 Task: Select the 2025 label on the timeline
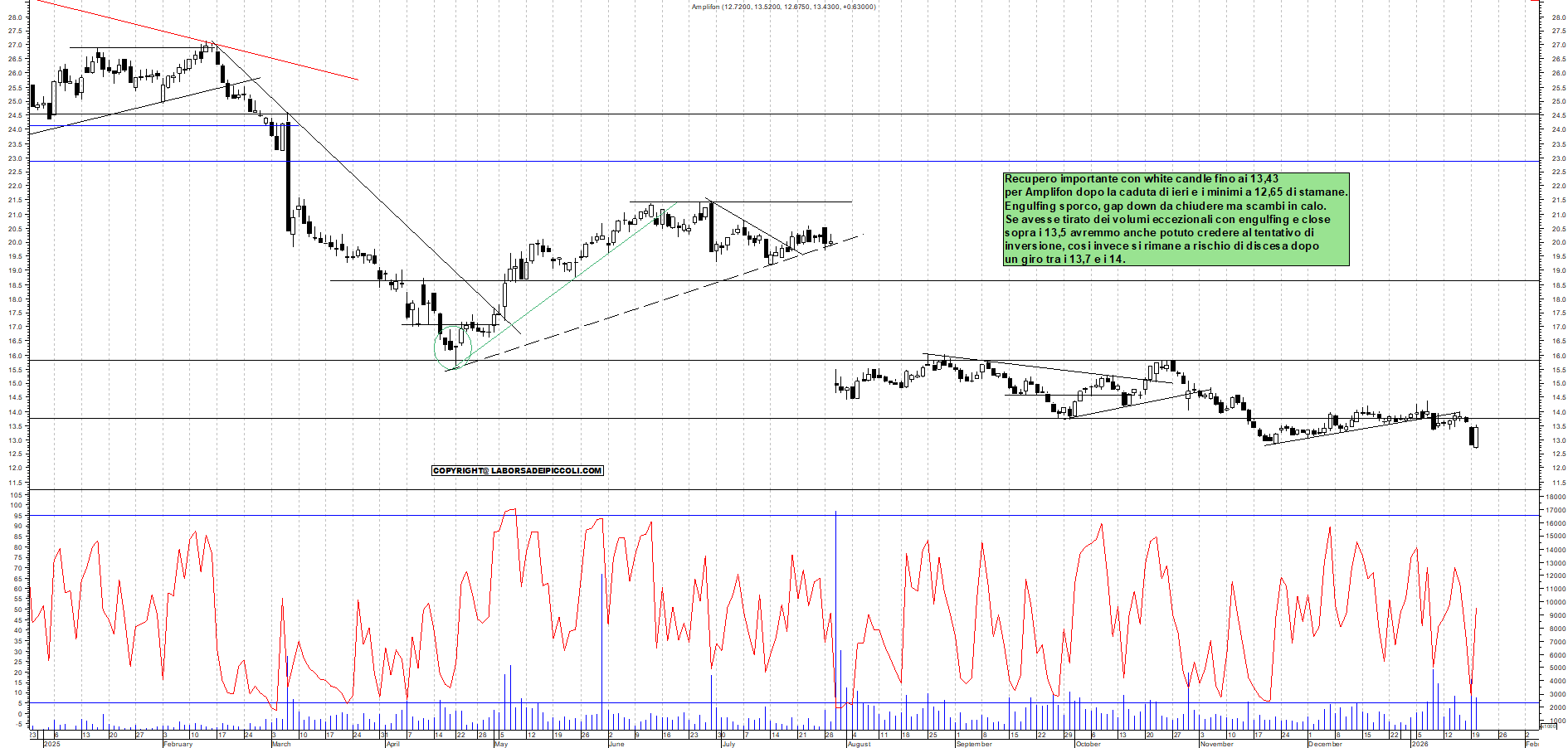tap(53, 745)
